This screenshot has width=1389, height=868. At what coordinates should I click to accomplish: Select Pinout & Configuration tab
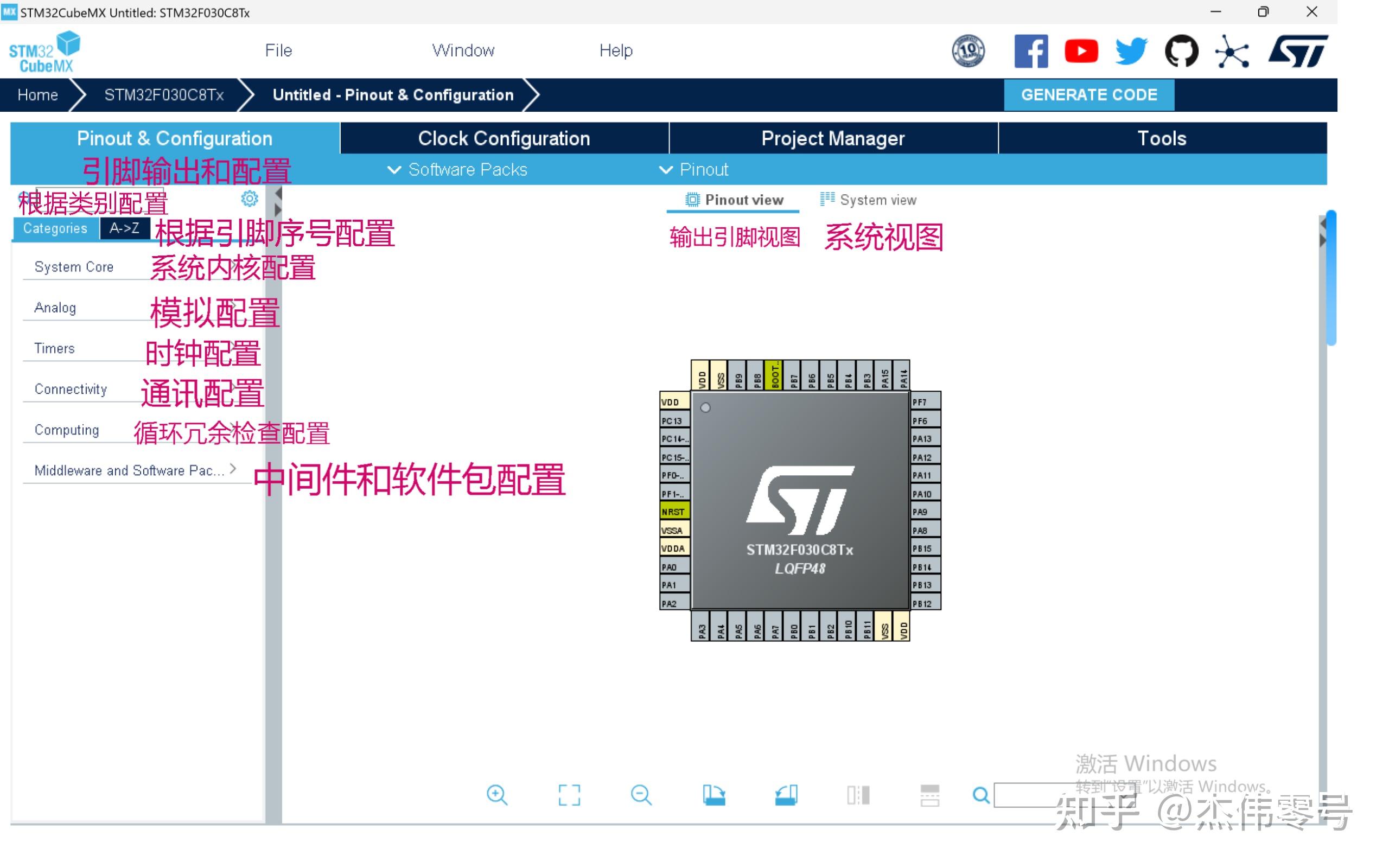coord(175,138)
